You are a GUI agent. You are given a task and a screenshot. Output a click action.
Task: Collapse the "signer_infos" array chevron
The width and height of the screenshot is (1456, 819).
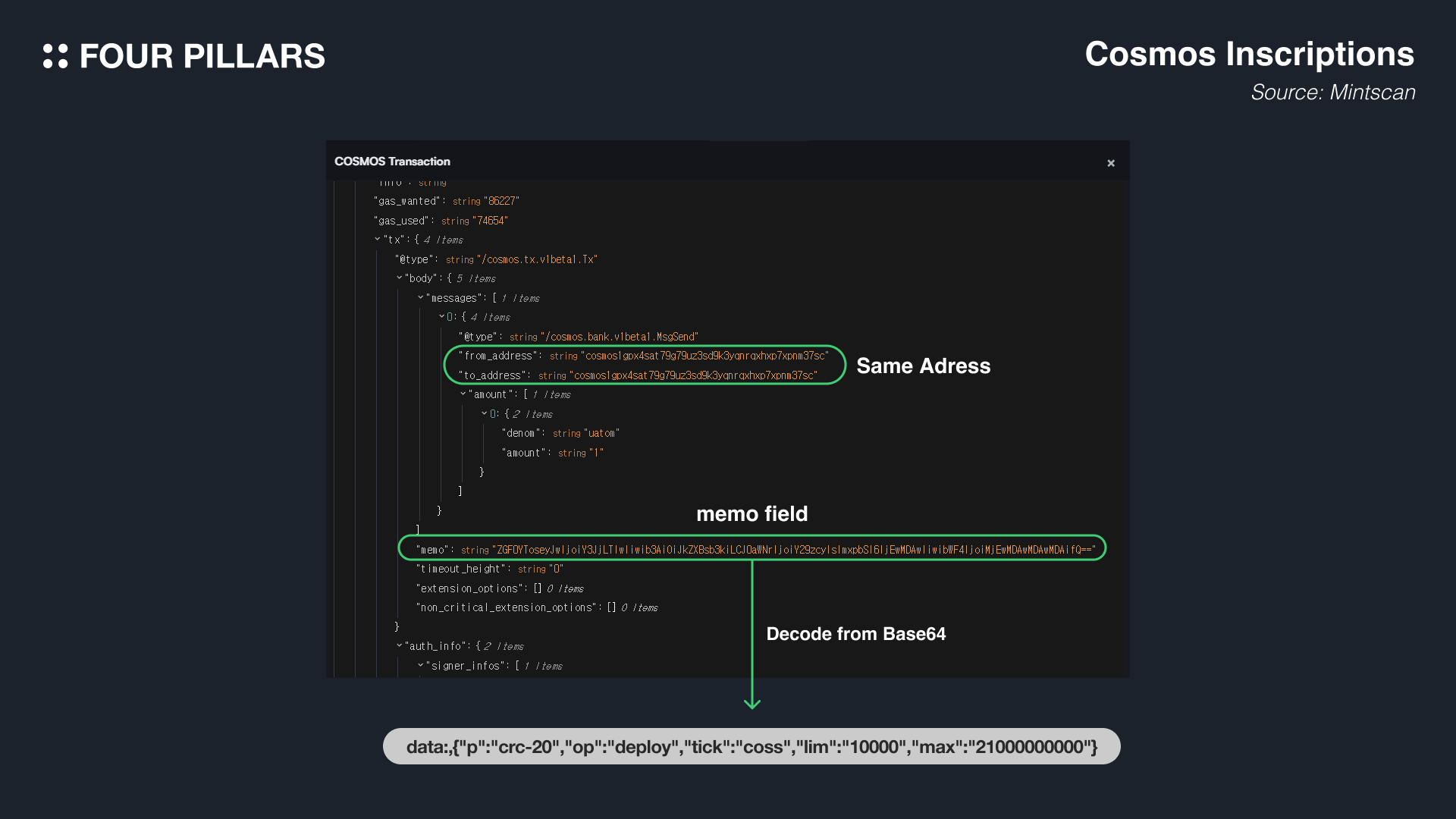tap(420, 665)
